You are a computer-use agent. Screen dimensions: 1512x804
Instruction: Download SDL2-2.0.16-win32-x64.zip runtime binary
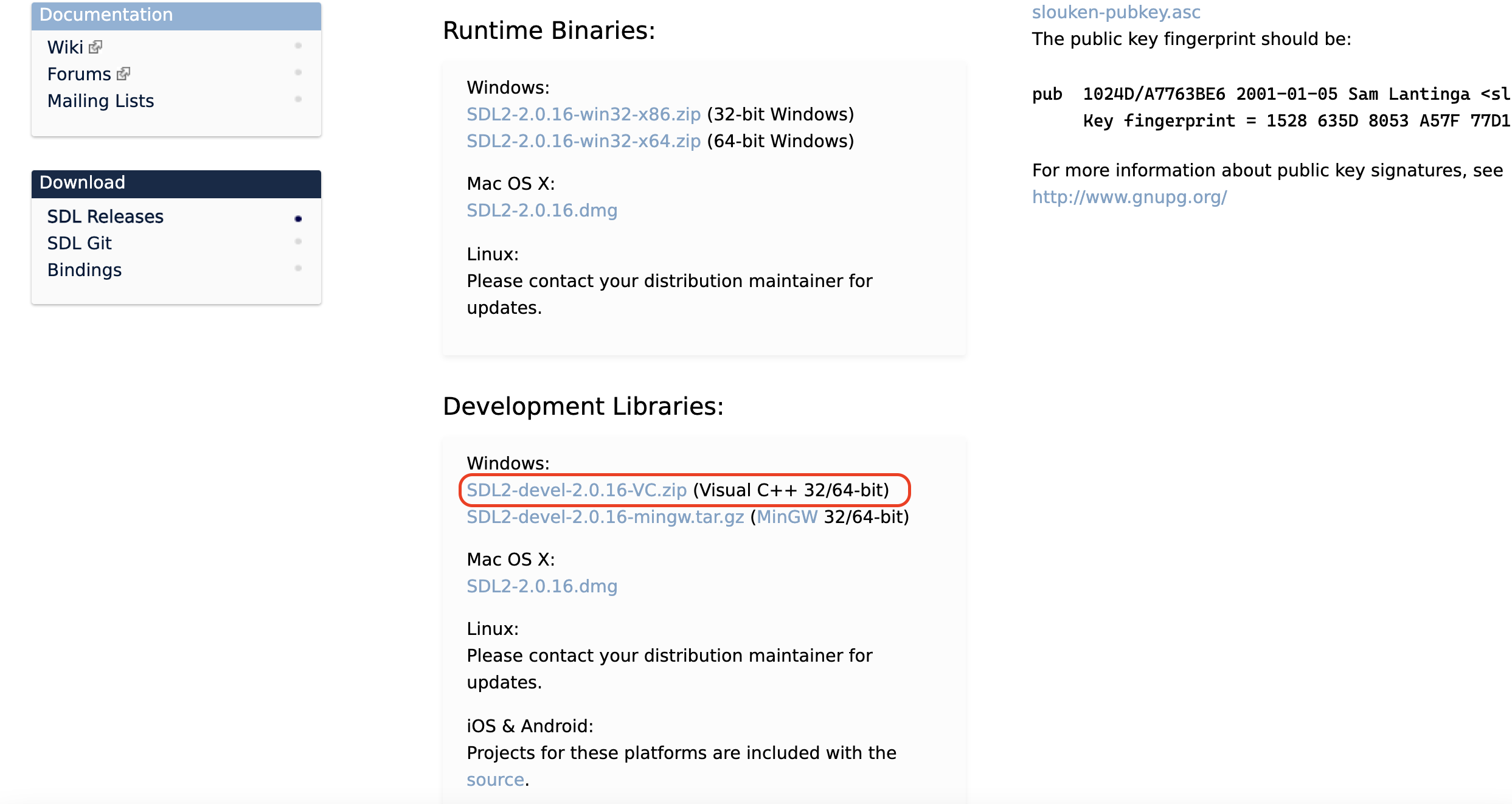tap(583, 141)
